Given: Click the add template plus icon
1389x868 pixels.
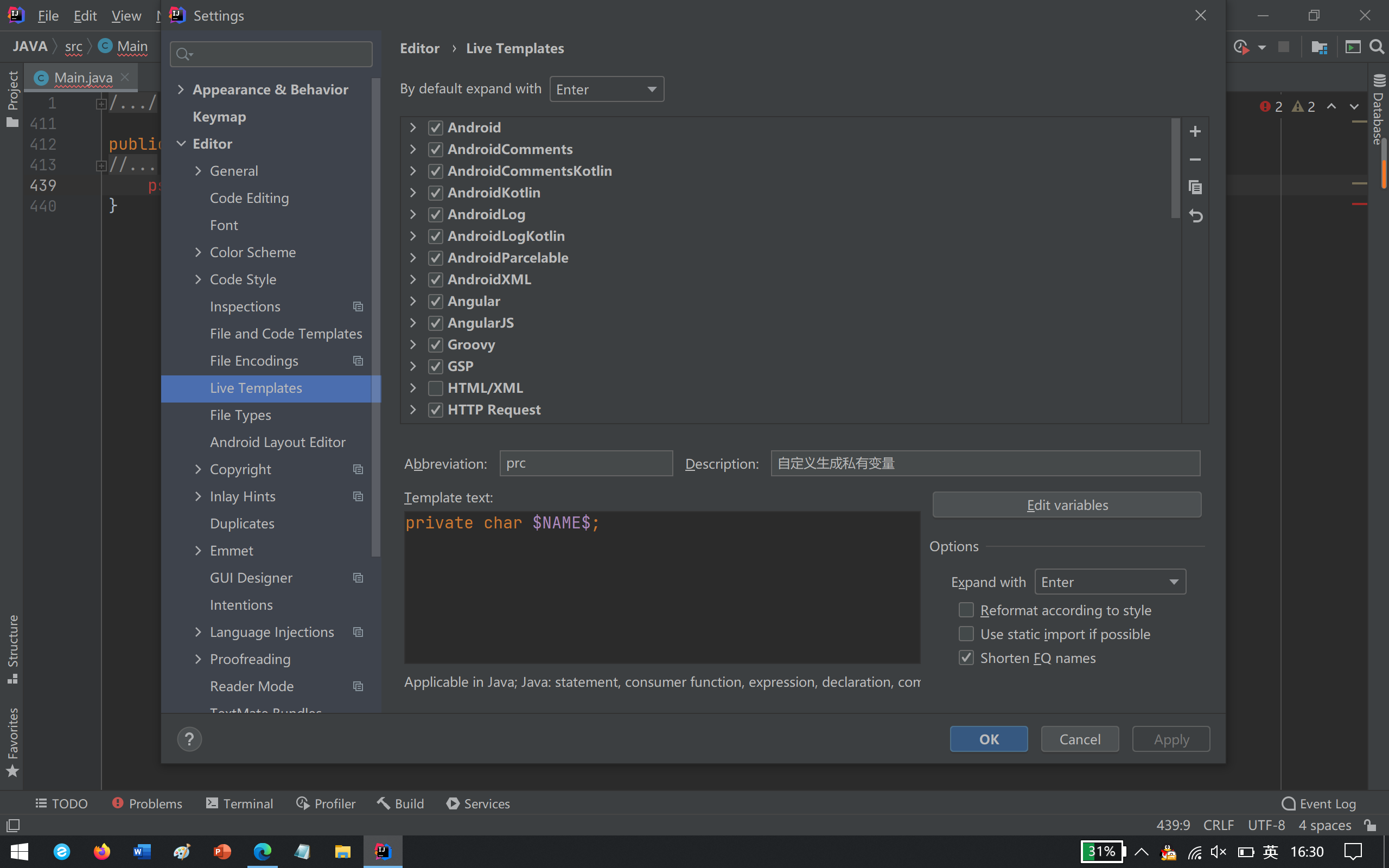Looking at the screenshot, I should 1195,131.
